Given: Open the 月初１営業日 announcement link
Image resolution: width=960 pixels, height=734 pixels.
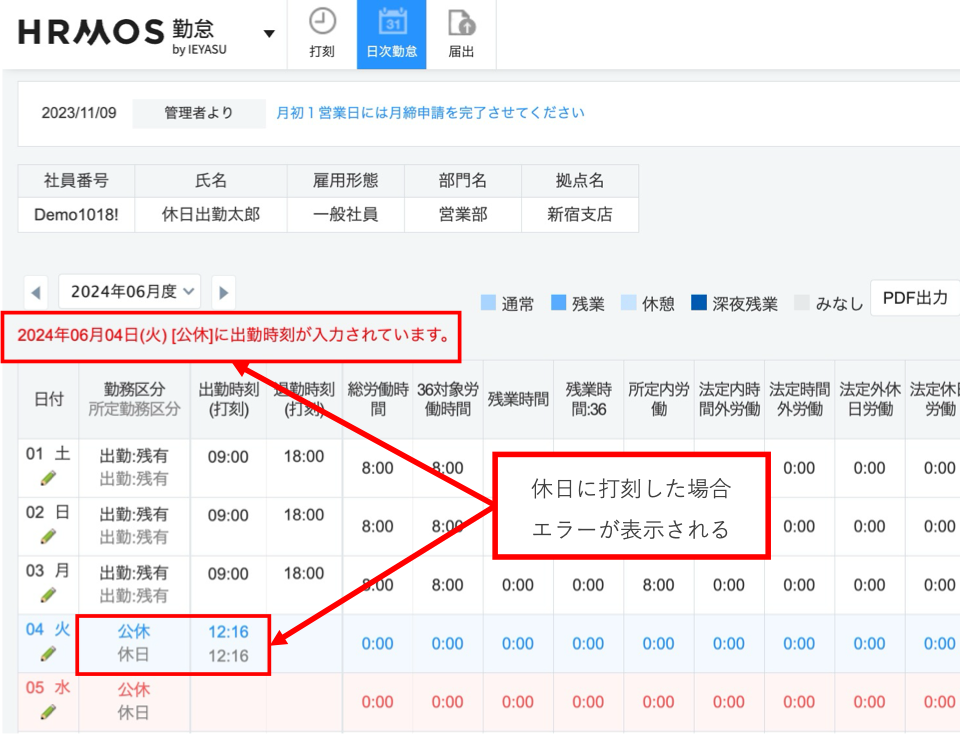Looking at the screenshot, I should pyautogui.click(x=430, y=113).
